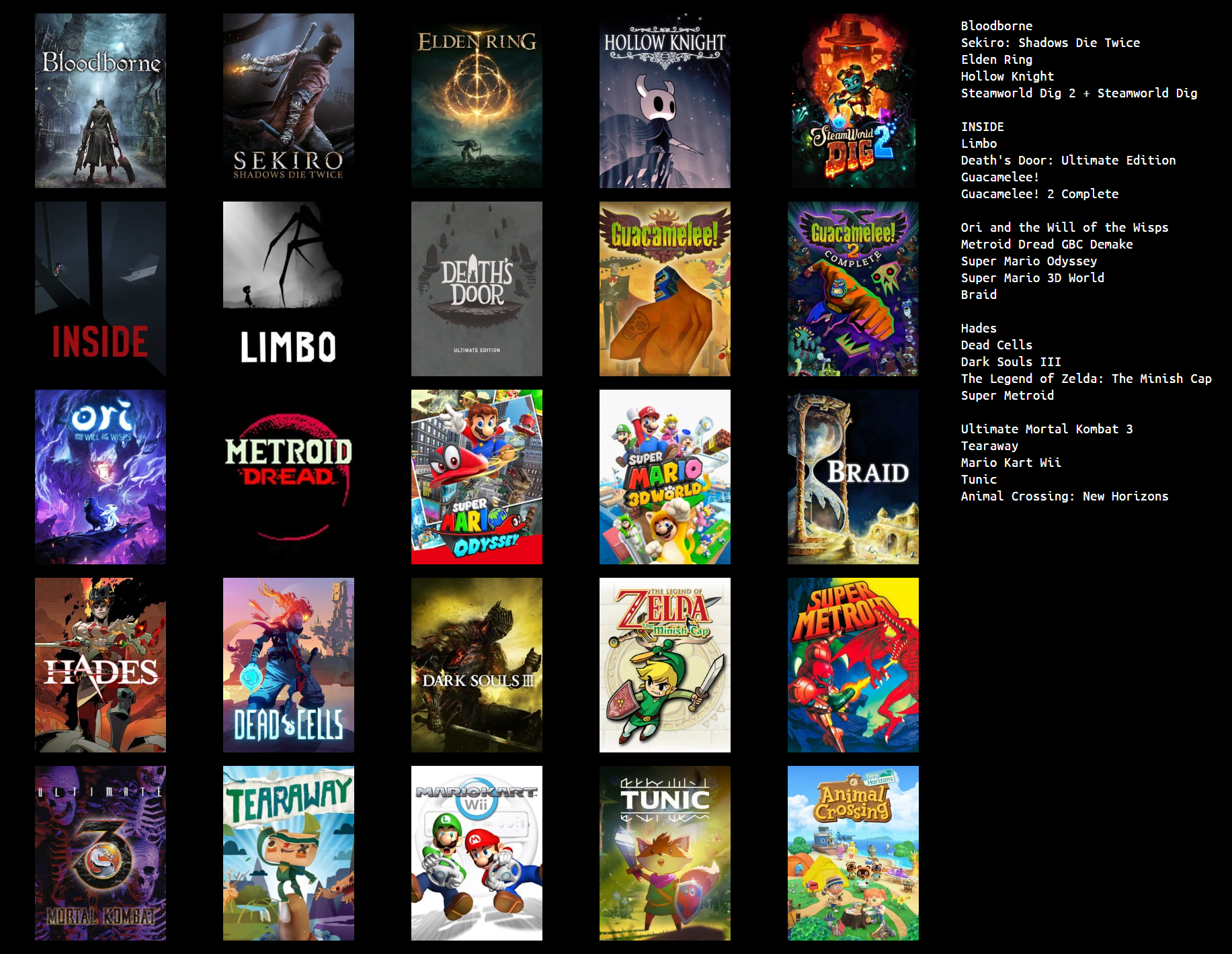
Task: Open the Mario Kart Wii cover
Action: pos(477,853)
